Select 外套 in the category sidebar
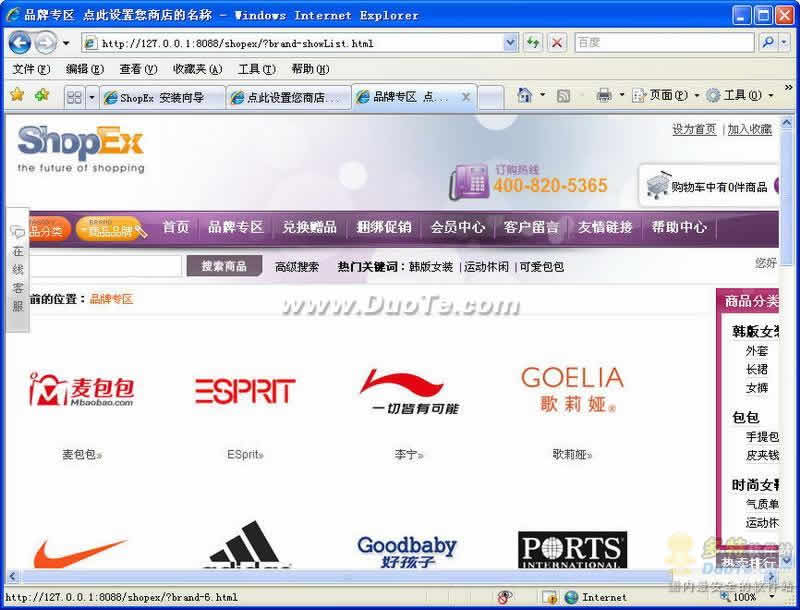The image size is (800, 610). click(757, 351)
